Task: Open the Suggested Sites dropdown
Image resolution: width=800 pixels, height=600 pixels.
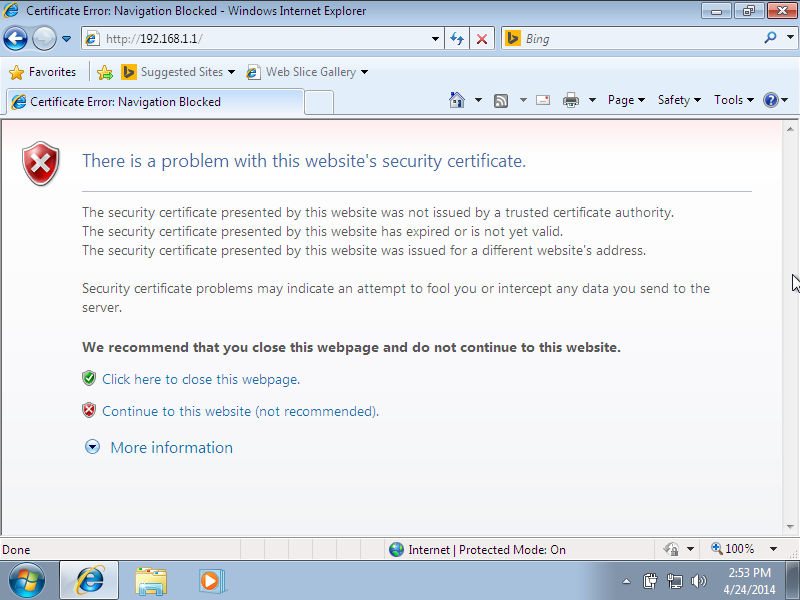Action: pyautogui.click(x=178, y=72)
